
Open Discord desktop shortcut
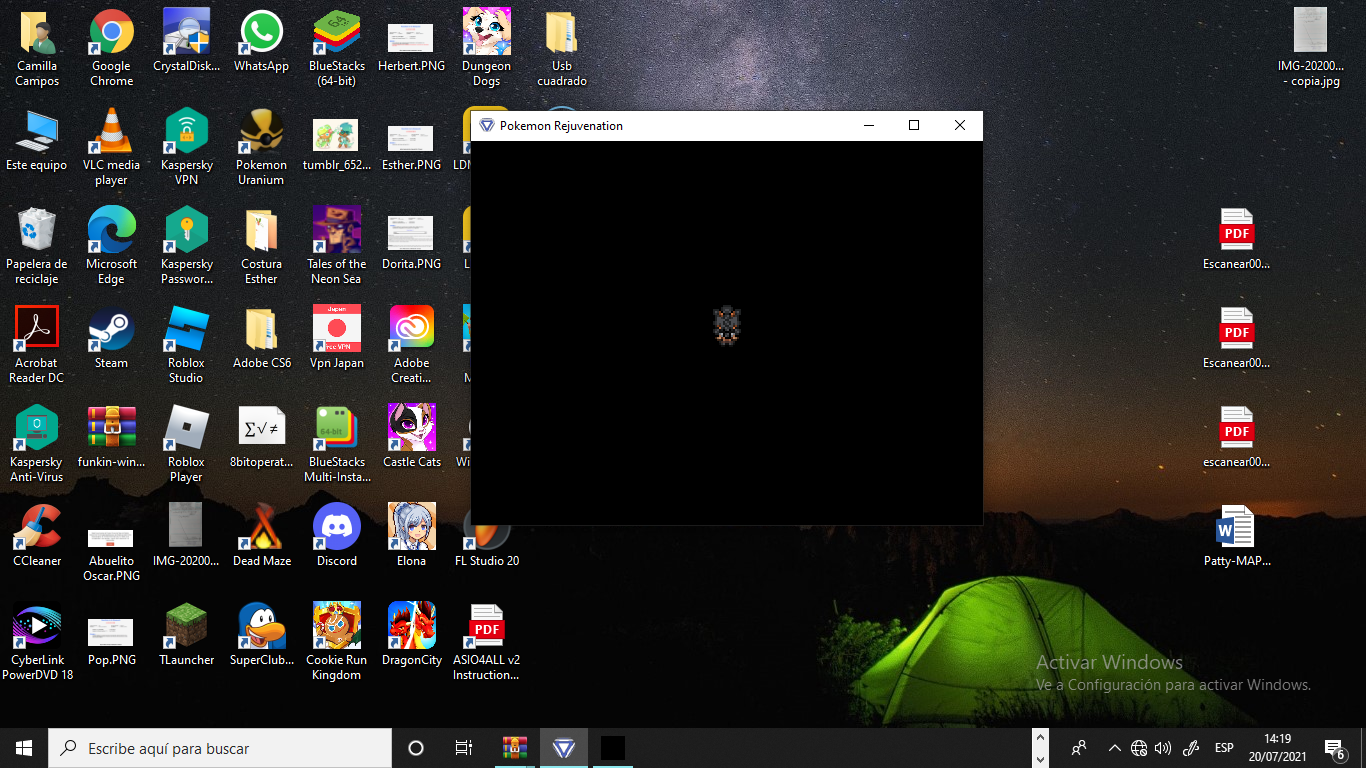pyautogui.click(x=337, y=528)
